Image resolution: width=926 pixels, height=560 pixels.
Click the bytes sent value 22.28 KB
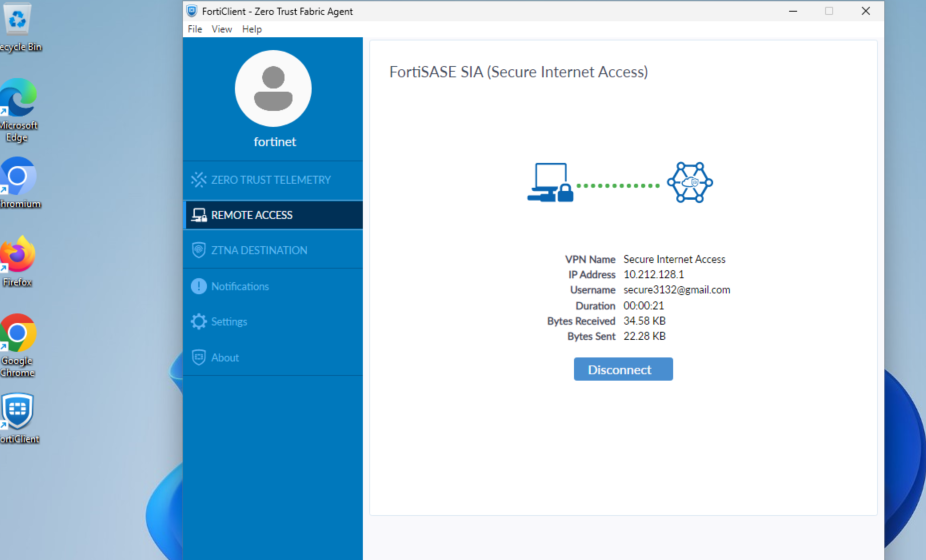click(x=644, y=336)
